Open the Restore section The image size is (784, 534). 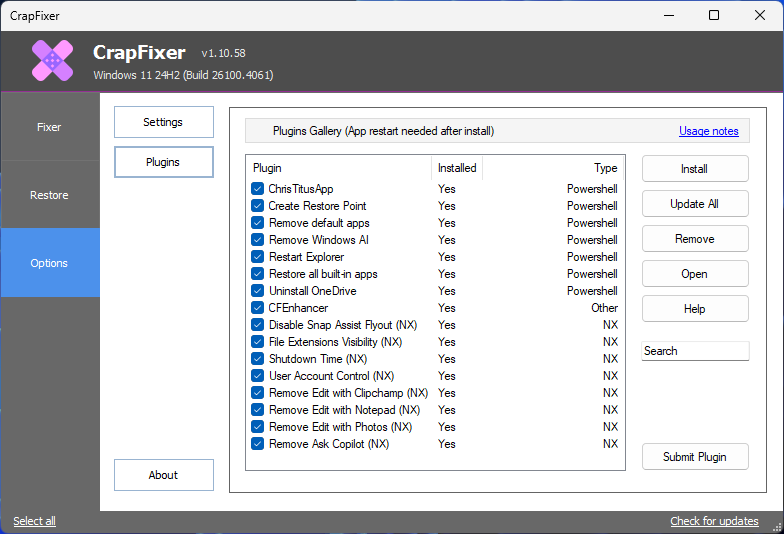click(x=50, y=195)
